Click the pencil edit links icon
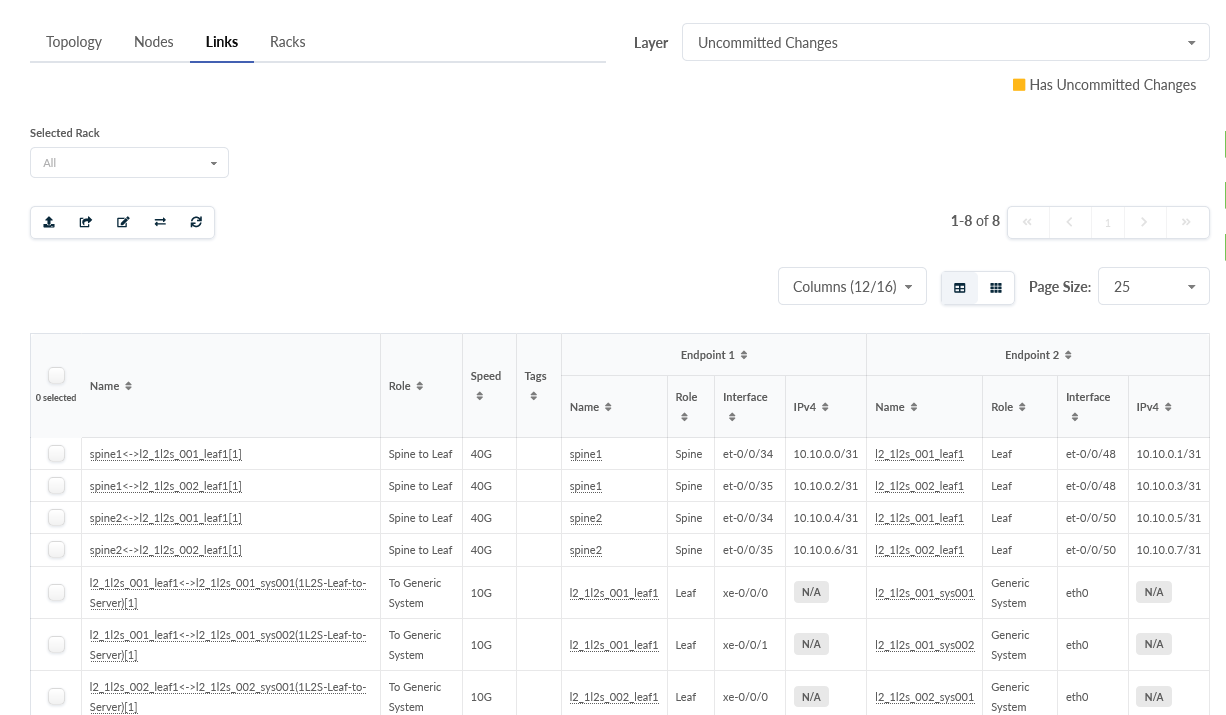The width and height of the screenshot is (1226, 715). coord(123,222)
